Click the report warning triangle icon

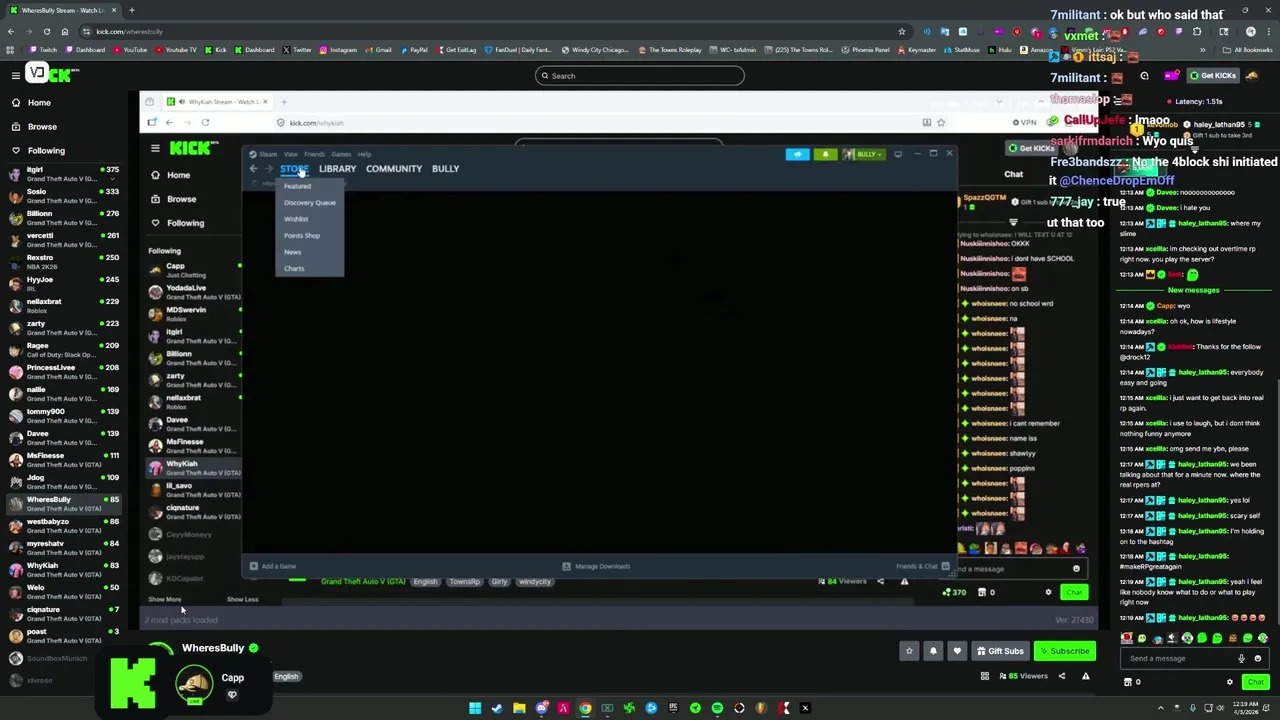click(1085, 676)
